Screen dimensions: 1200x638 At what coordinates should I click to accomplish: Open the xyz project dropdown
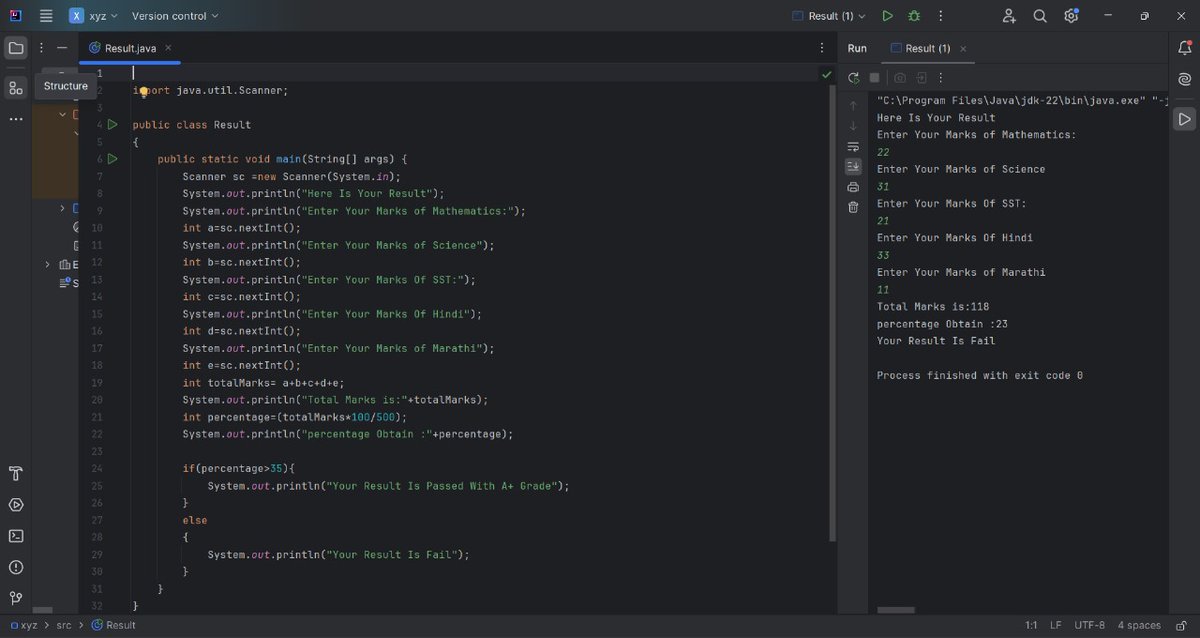coord(94,16)
